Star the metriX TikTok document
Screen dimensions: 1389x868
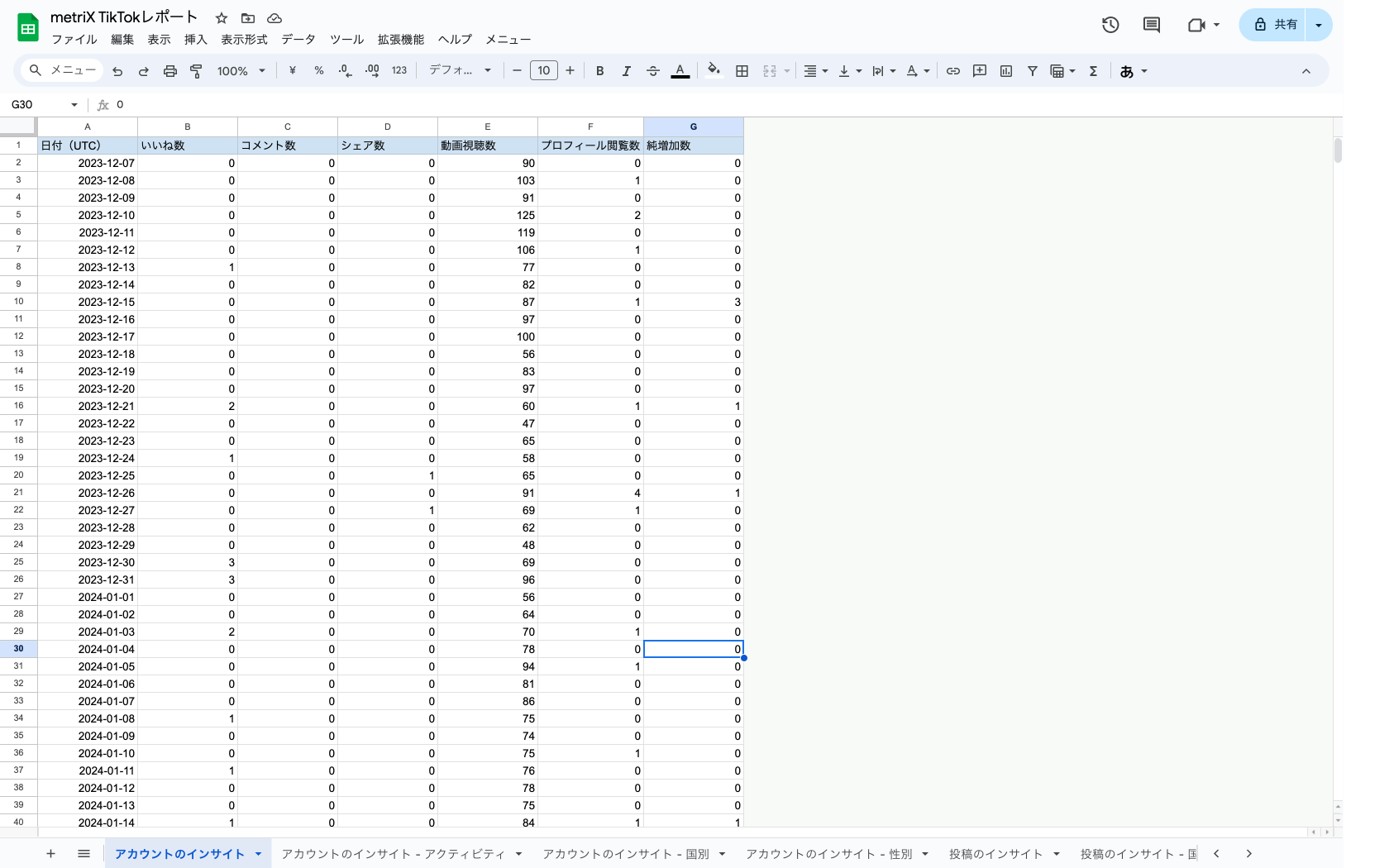pyautogui.click(x=222, y=18)
